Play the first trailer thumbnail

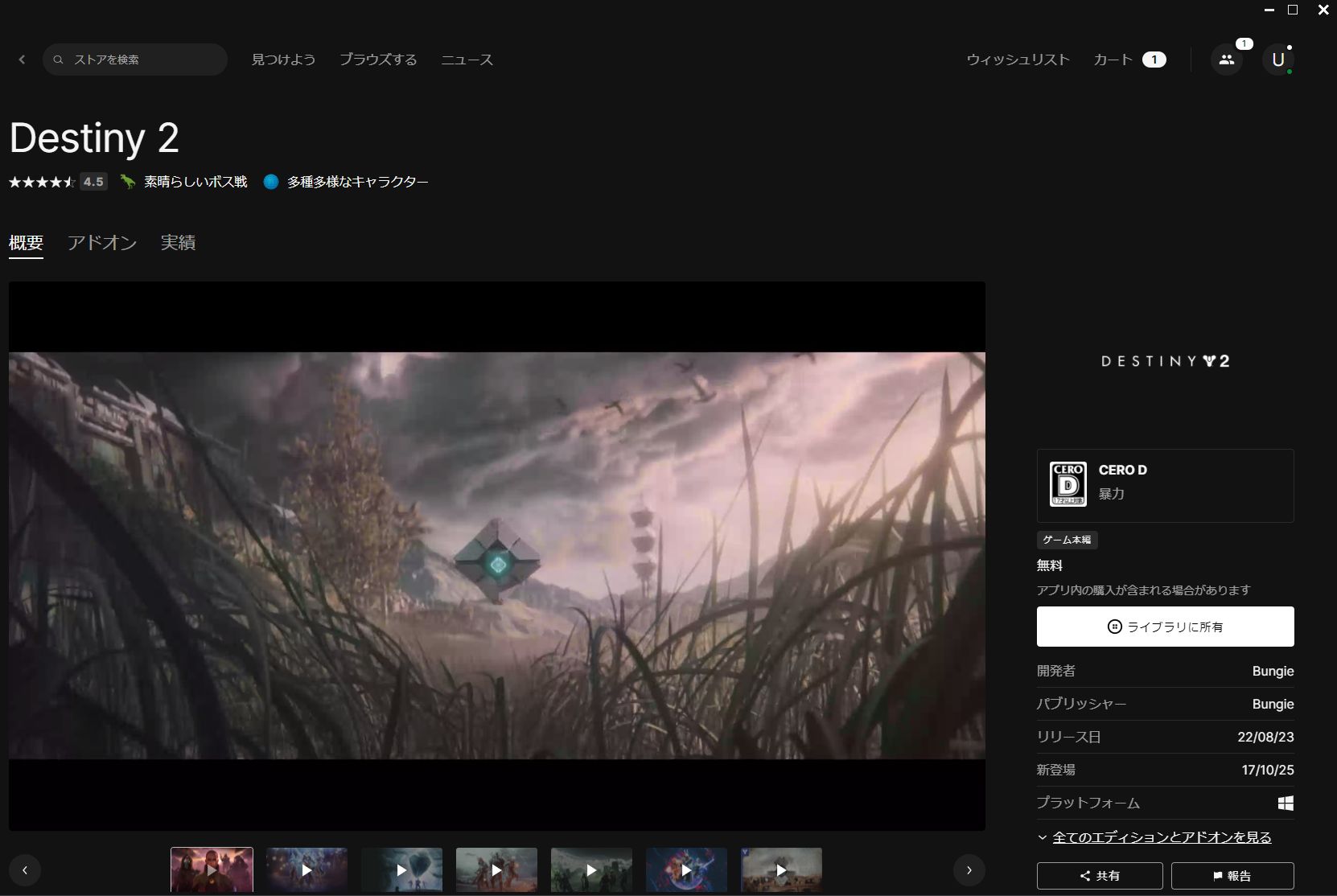pos(211,870)
